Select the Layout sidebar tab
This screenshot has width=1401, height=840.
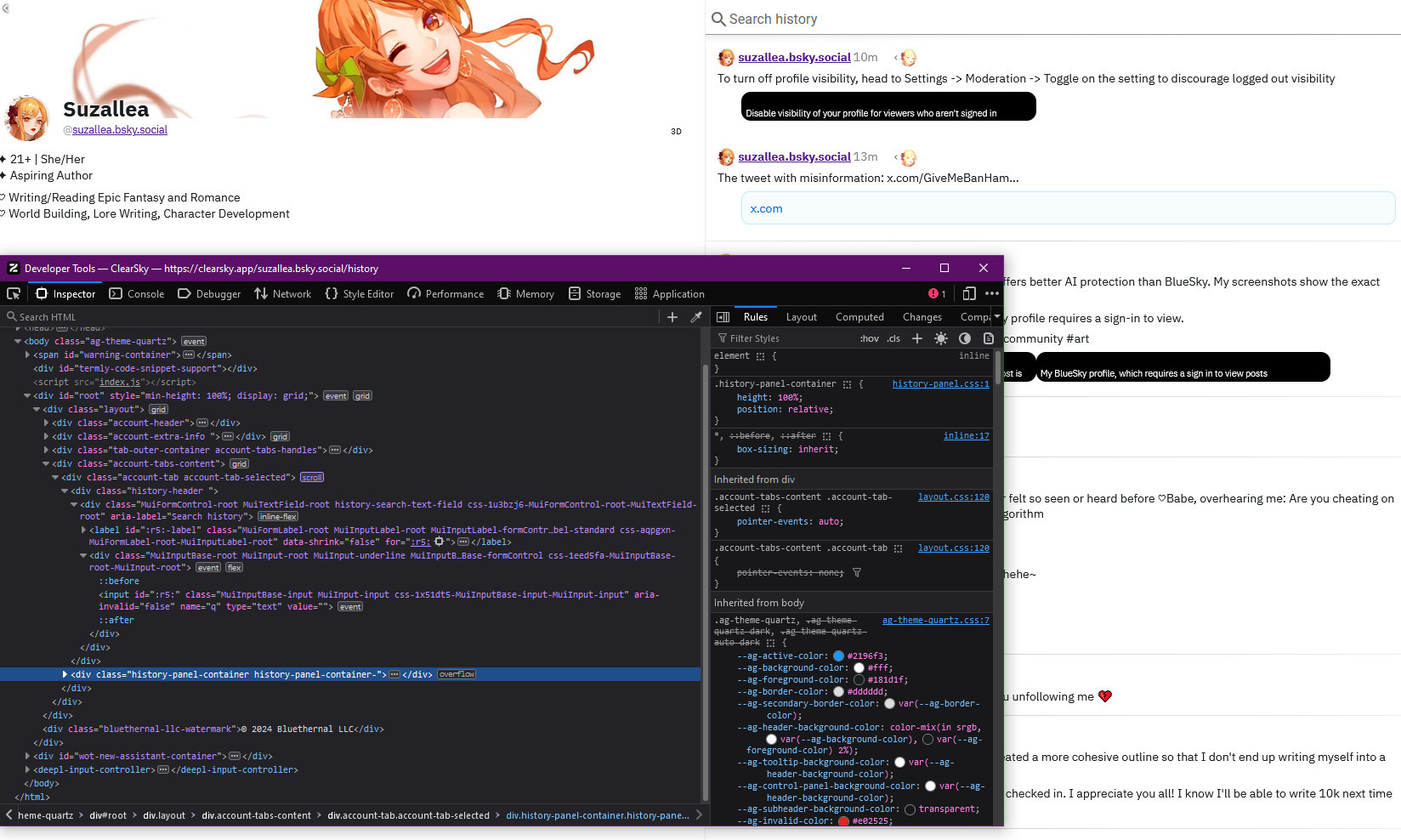pyautogui.click(x=801, y=316)
